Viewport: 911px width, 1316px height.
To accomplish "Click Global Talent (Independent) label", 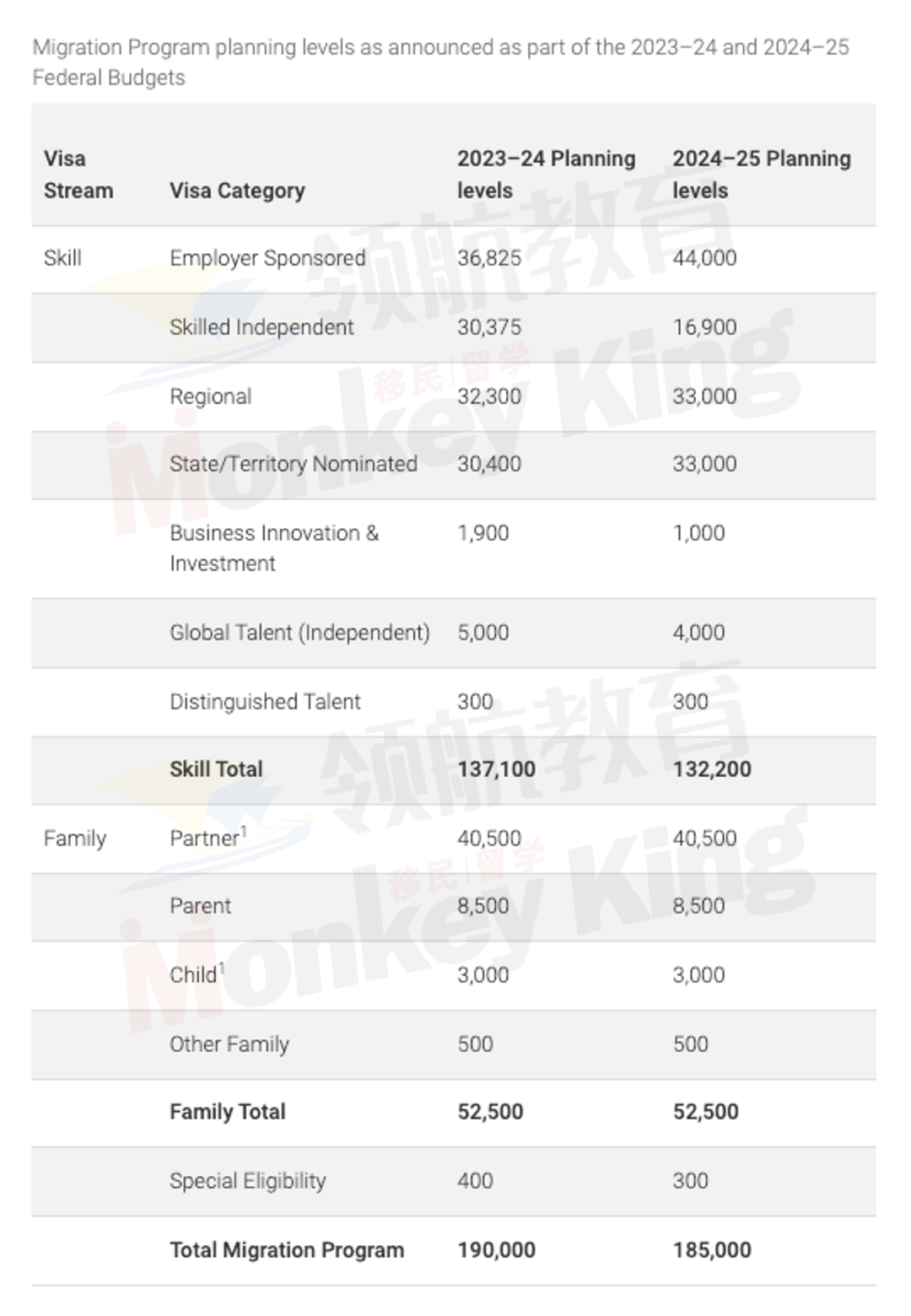I will (x=299, y=633).
